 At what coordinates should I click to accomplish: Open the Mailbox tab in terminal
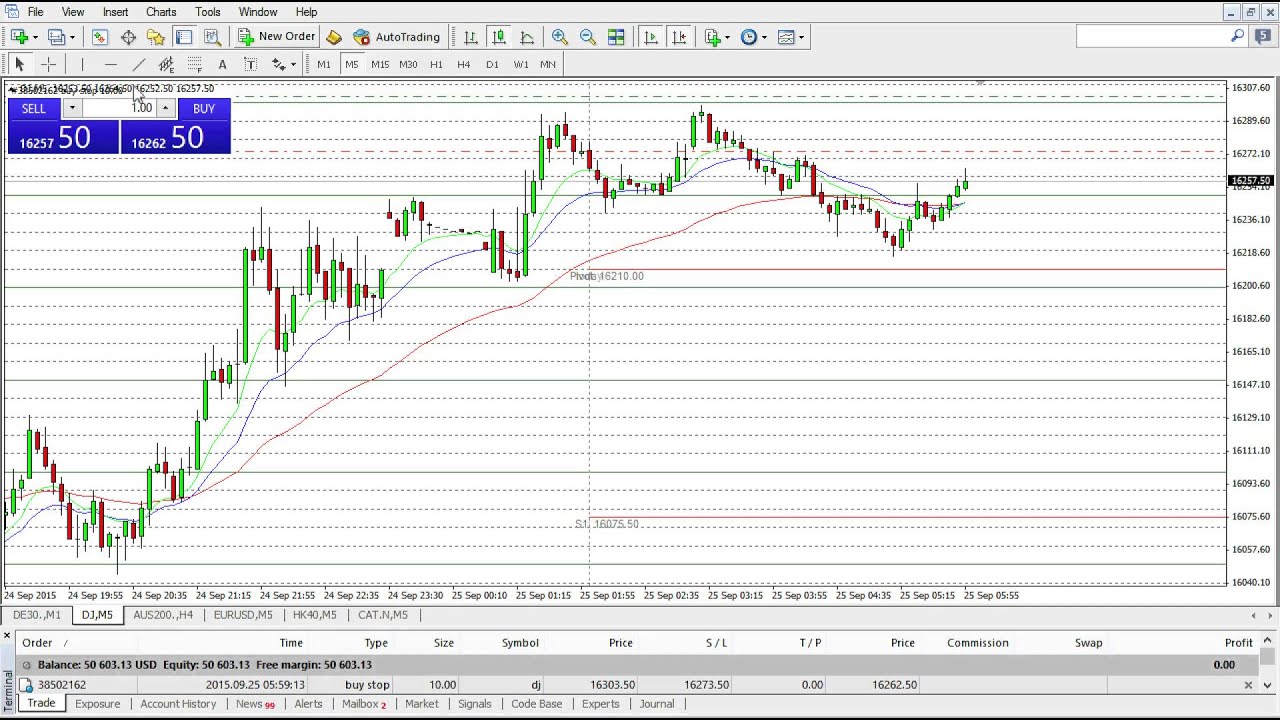[364, 704]
